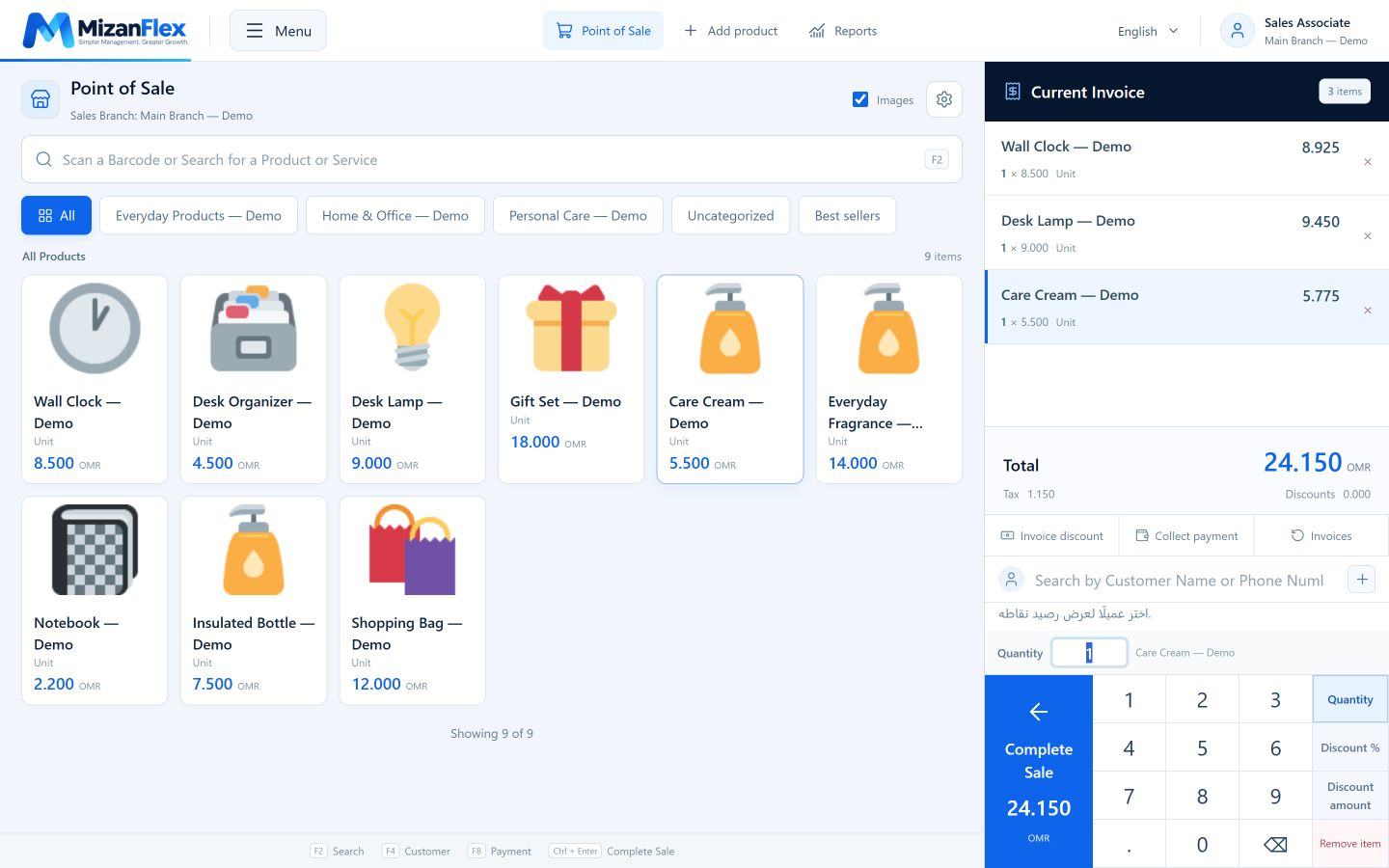Select the Wall Clock — Demo invoice line
This screenshot has height=868, width=1389.
1186,158
